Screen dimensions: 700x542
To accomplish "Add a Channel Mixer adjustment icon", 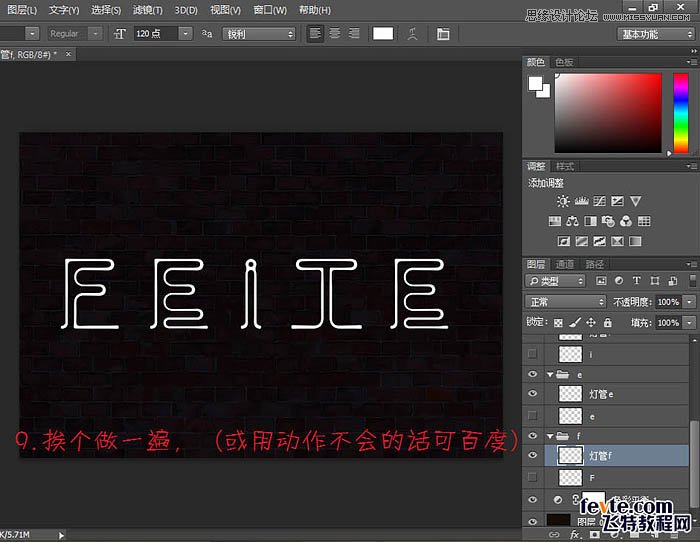I will pyautogui.click(x=626, y=221).
